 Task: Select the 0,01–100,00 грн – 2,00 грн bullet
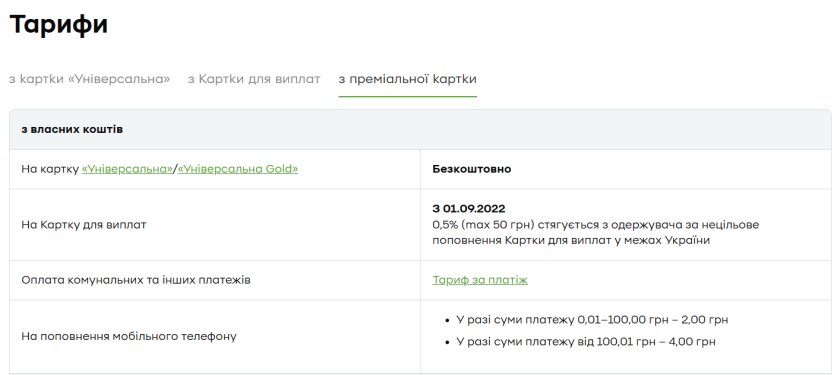(x=592, y=320)
